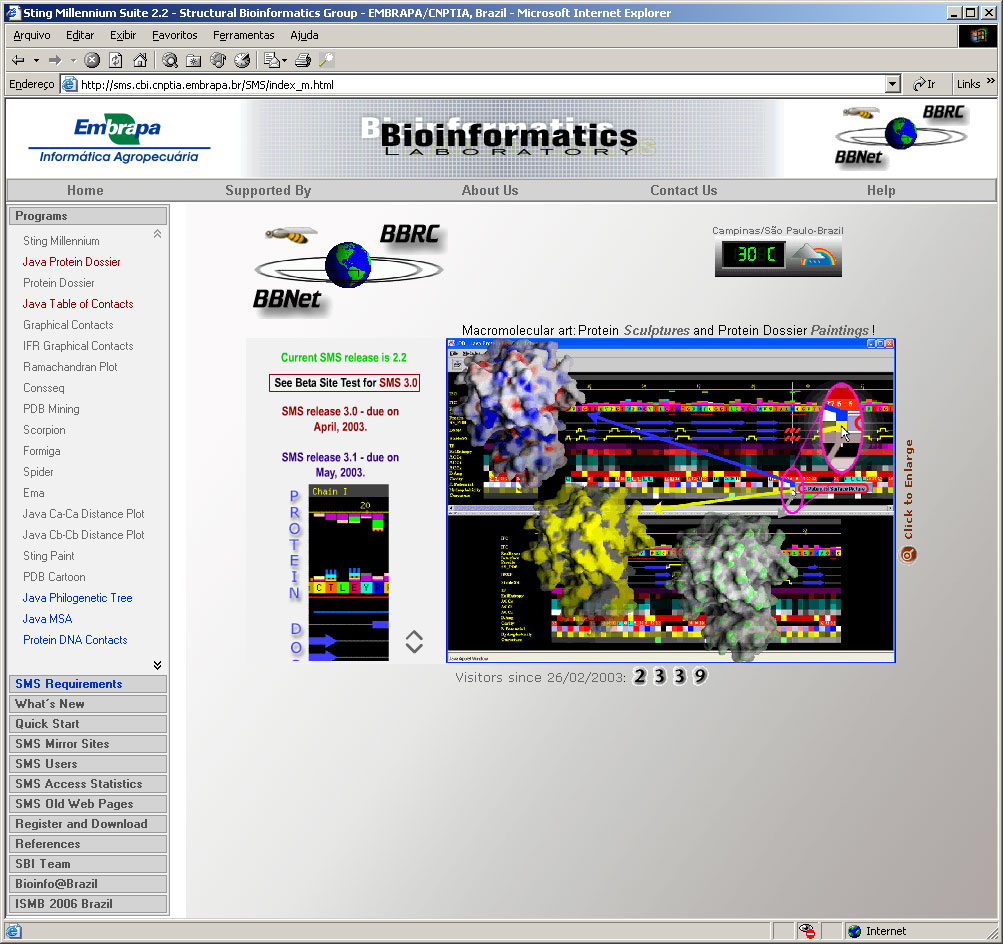Click the vertical Click to Enlarge text
The height and width of the screenshot is (944, 1003).
click(x=908, y=489)
